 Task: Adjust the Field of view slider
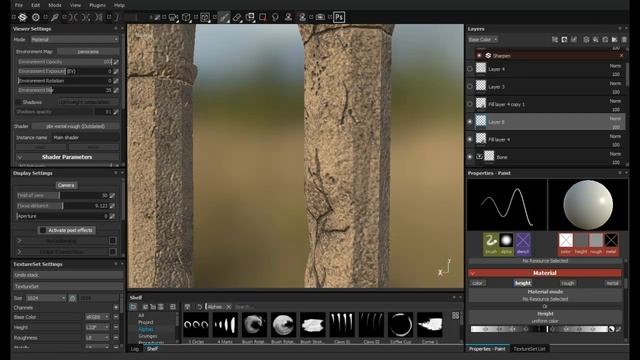point(63,196)
